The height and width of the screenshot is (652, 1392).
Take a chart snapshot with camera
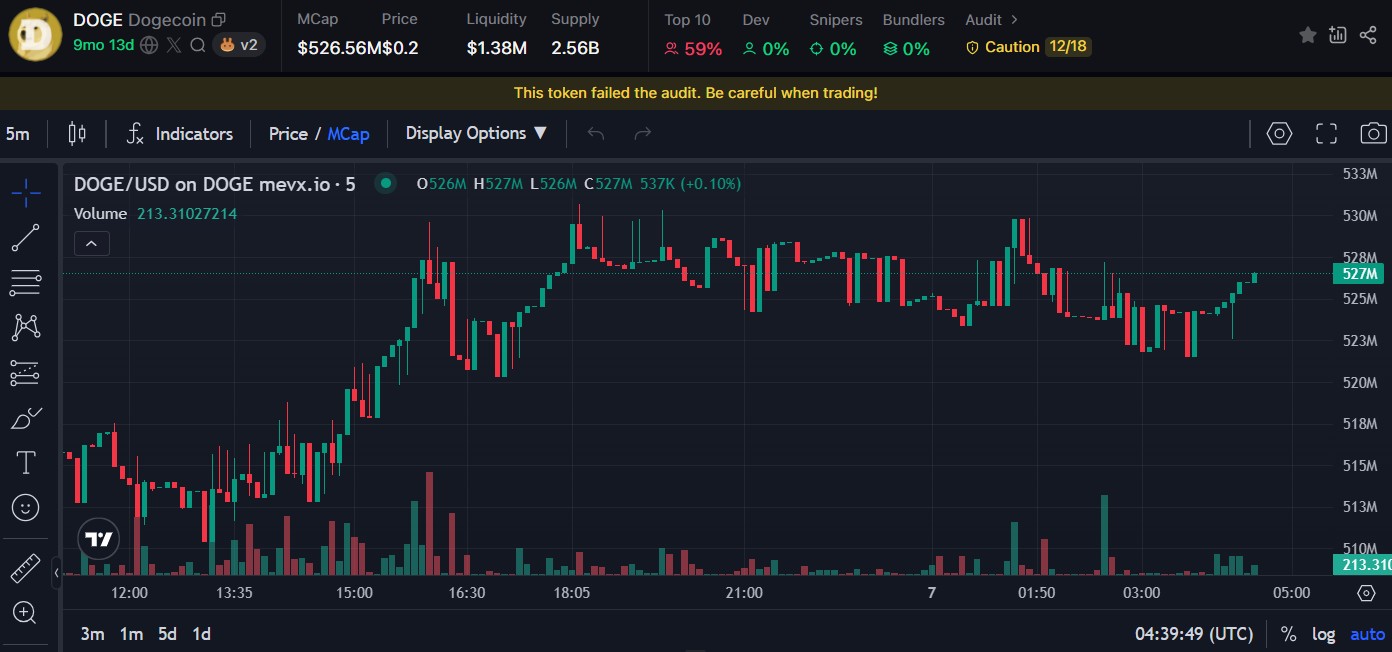1373,134
